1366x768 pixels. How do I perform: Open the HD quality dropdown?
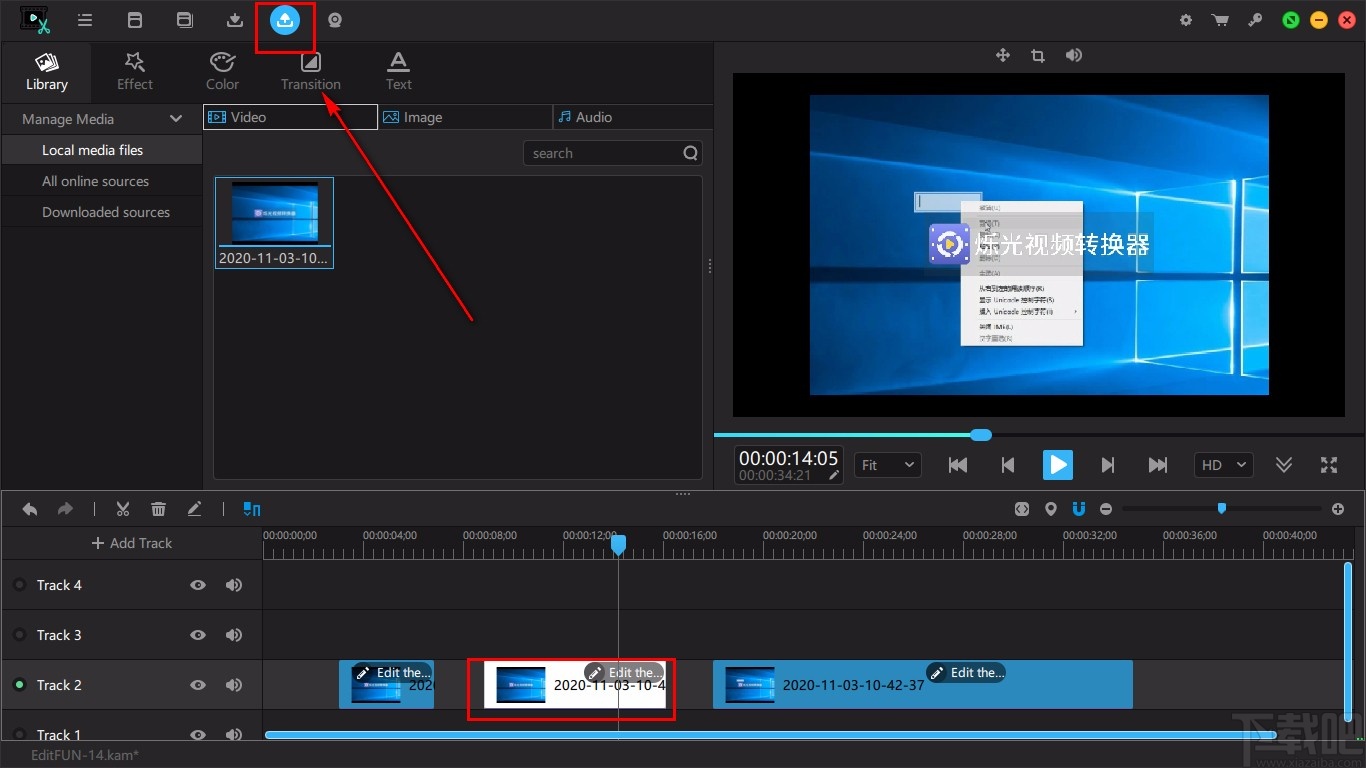pos(1224,465)
